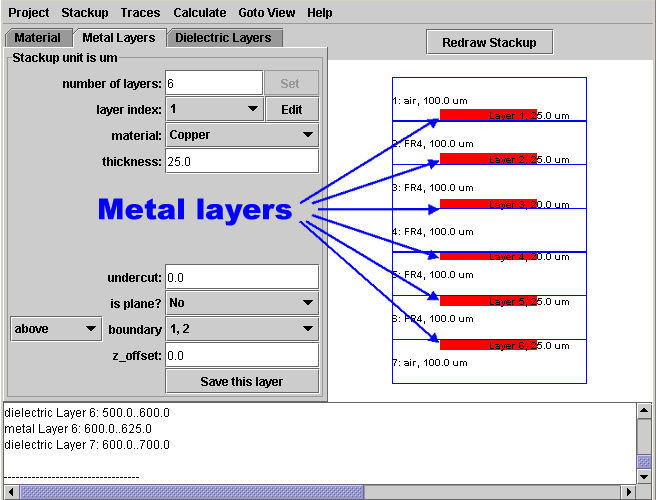Viewport: 656px width, 500px height.
Task: Click the z_offset input field
Action: [242, 355]
